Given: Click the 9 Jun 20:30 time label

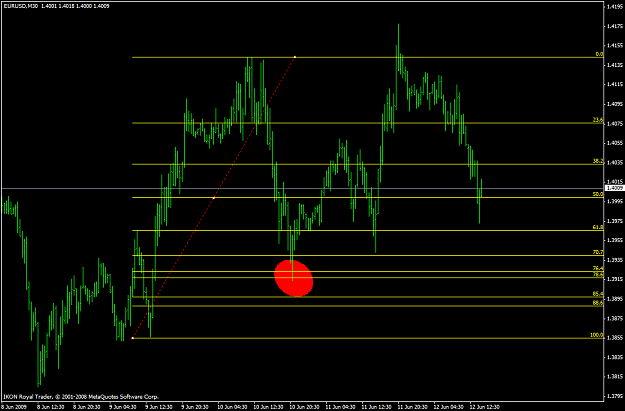Looking at the screenshot, I should point(195,407).
